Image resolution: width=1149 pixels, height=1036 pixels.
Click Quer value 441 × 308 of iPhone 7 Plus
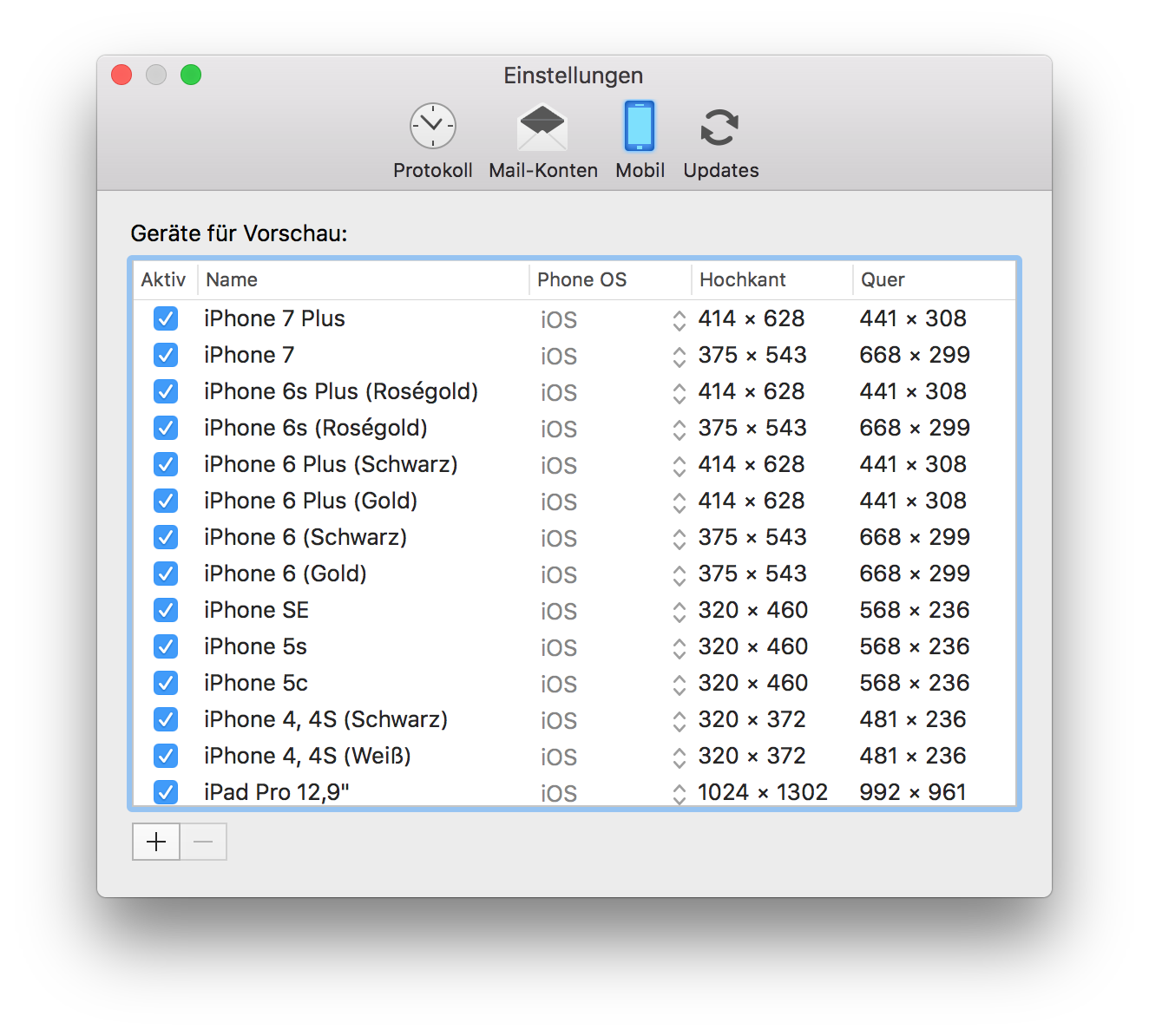(x=913, y=318)
